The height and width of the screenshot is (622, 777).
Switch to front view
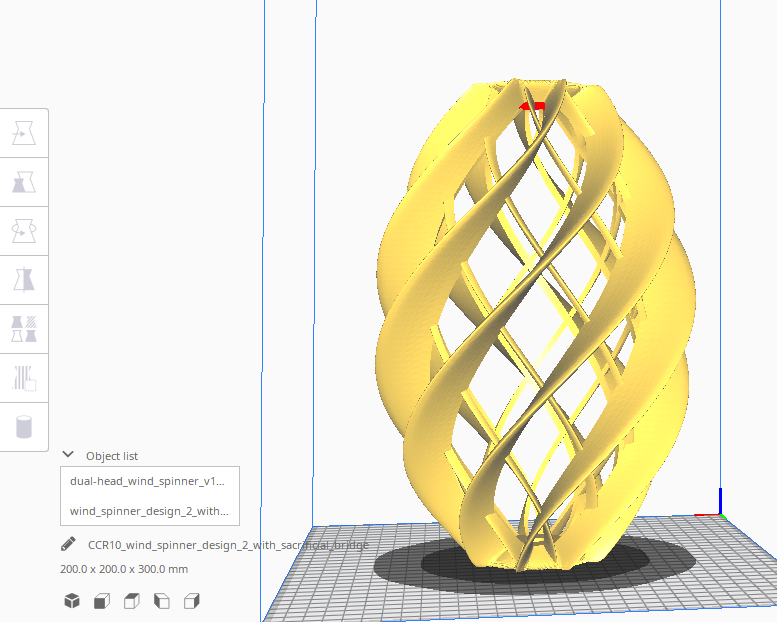tap(102, 601)
